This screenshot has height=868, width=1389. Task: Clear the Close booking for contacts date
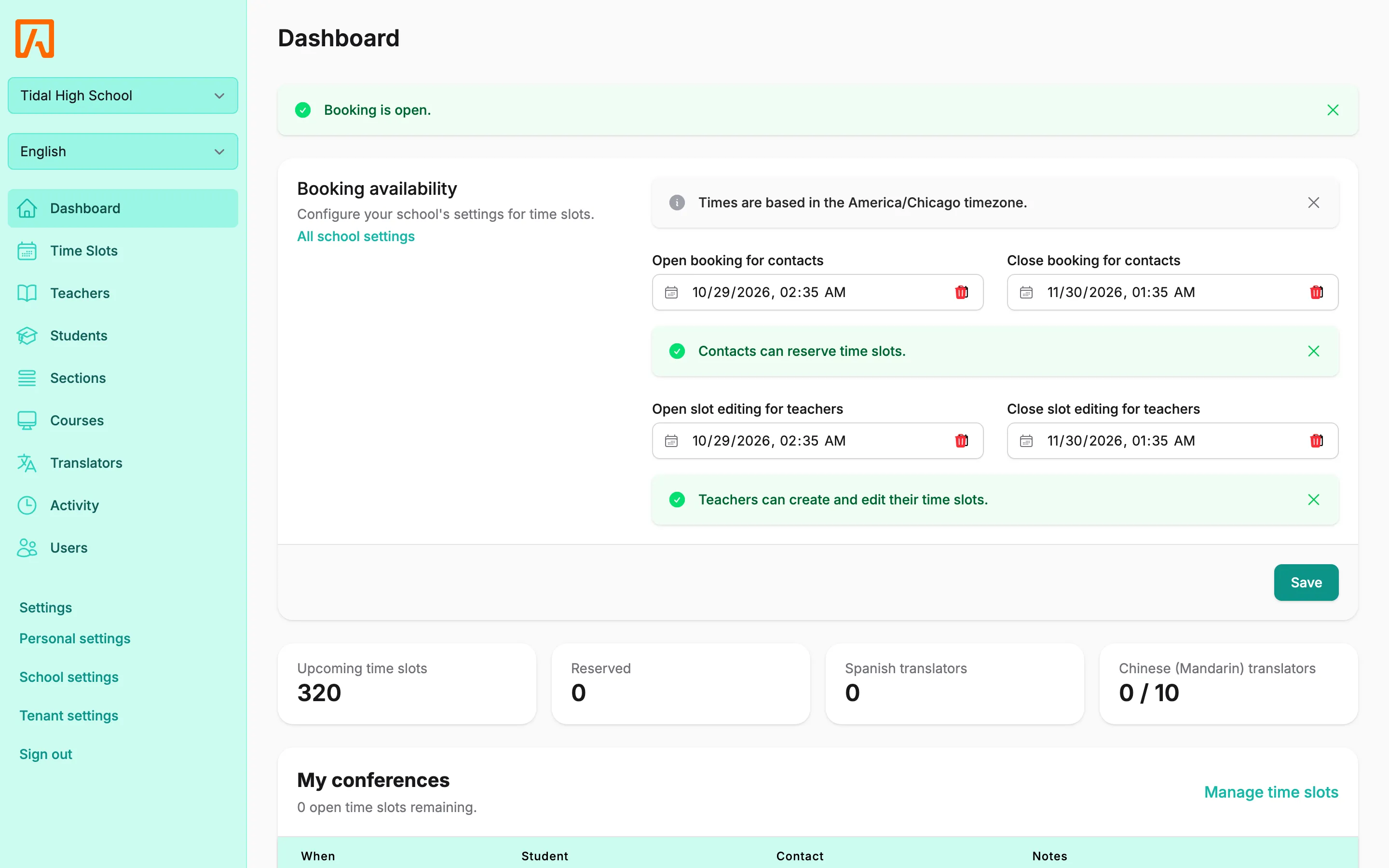pos(1316,292)
